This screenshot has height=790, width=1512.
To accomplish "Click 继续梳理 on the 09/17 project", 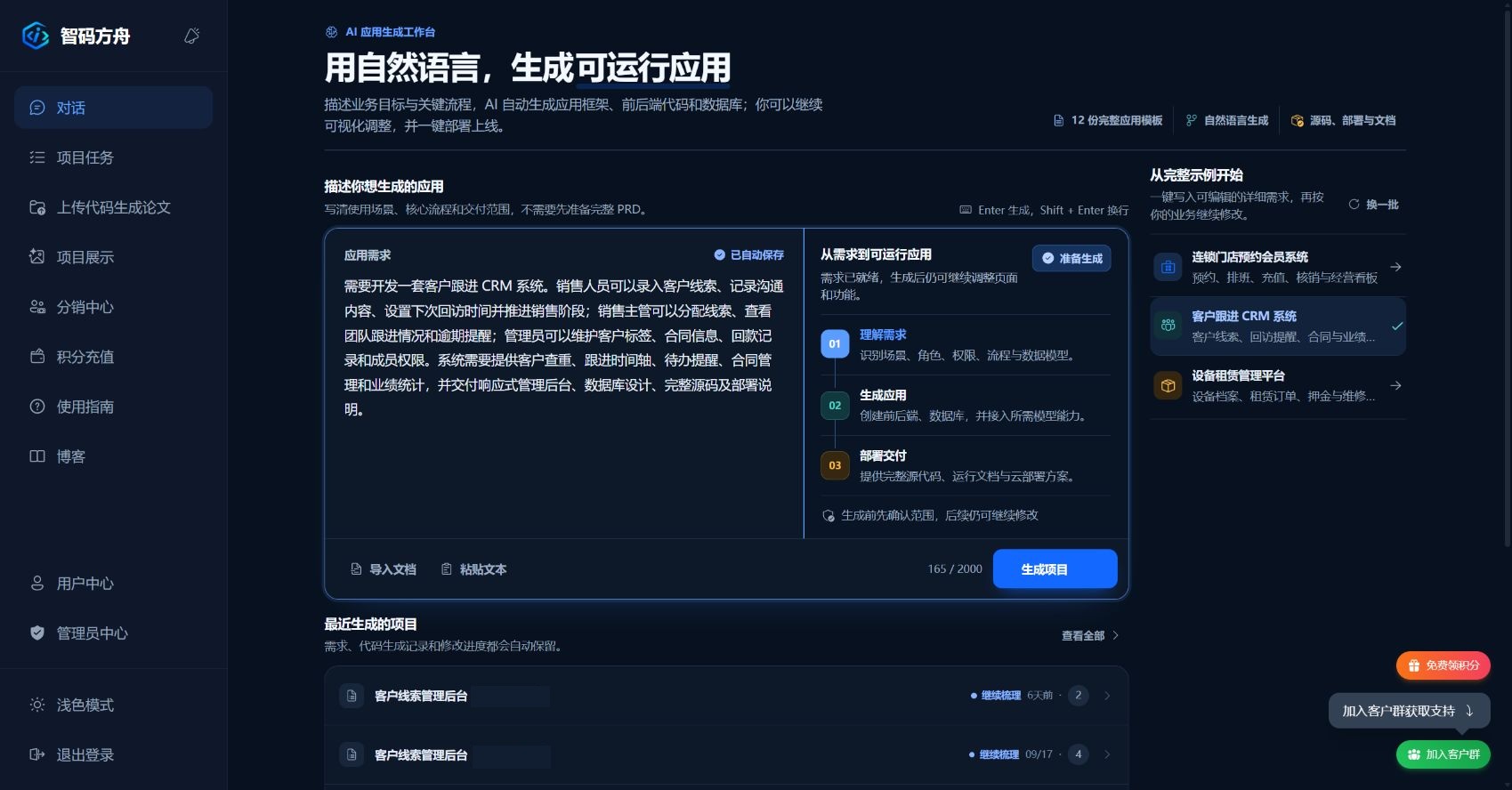I will (999, 754).
